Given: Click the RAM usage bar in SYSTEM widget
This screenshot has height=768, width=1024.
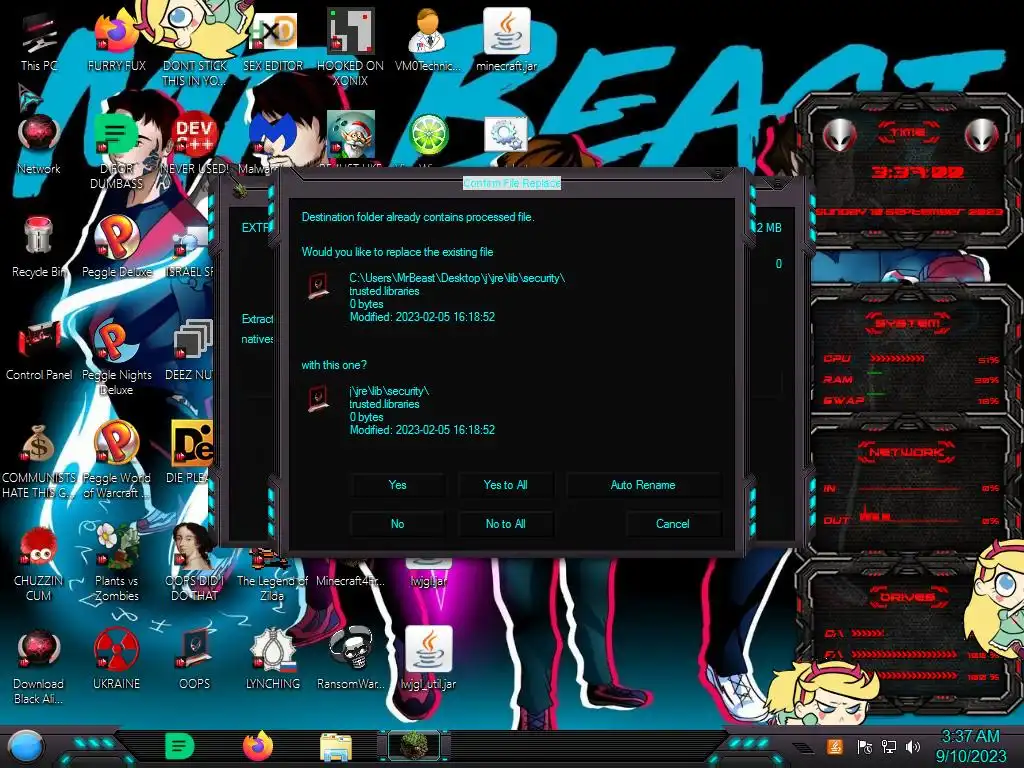Looking at the screenshot, I should pyautogui.click(x=876, y=374).
